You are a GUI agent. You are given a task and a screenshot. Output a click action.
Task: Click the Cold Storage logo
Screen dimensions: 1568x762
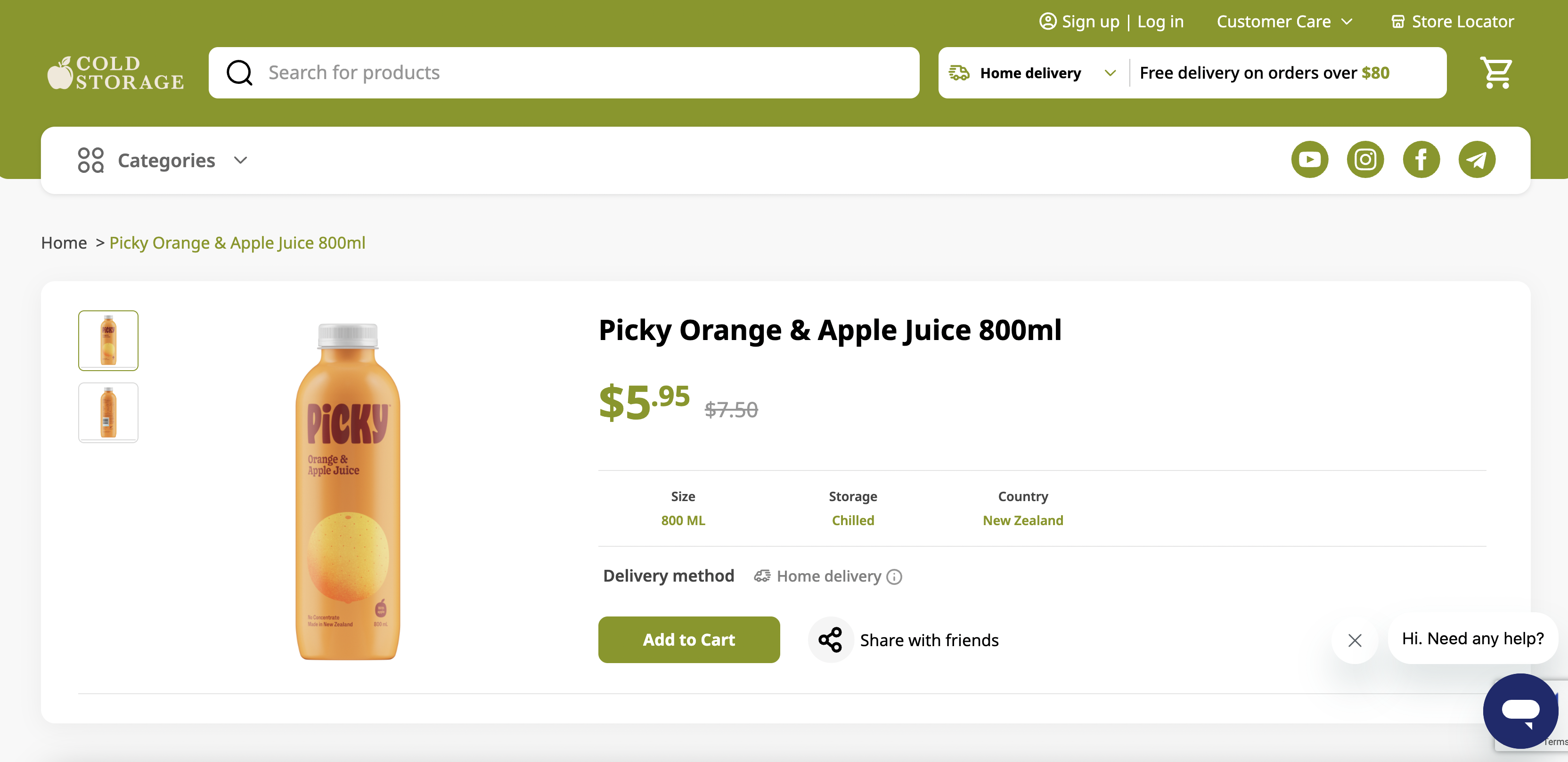tap(115, 73)
